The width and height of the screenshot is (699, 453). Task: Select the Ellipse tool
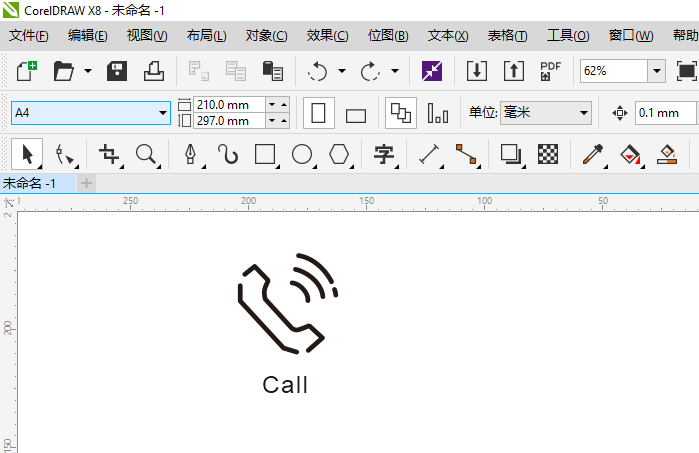tap(303, 155)
